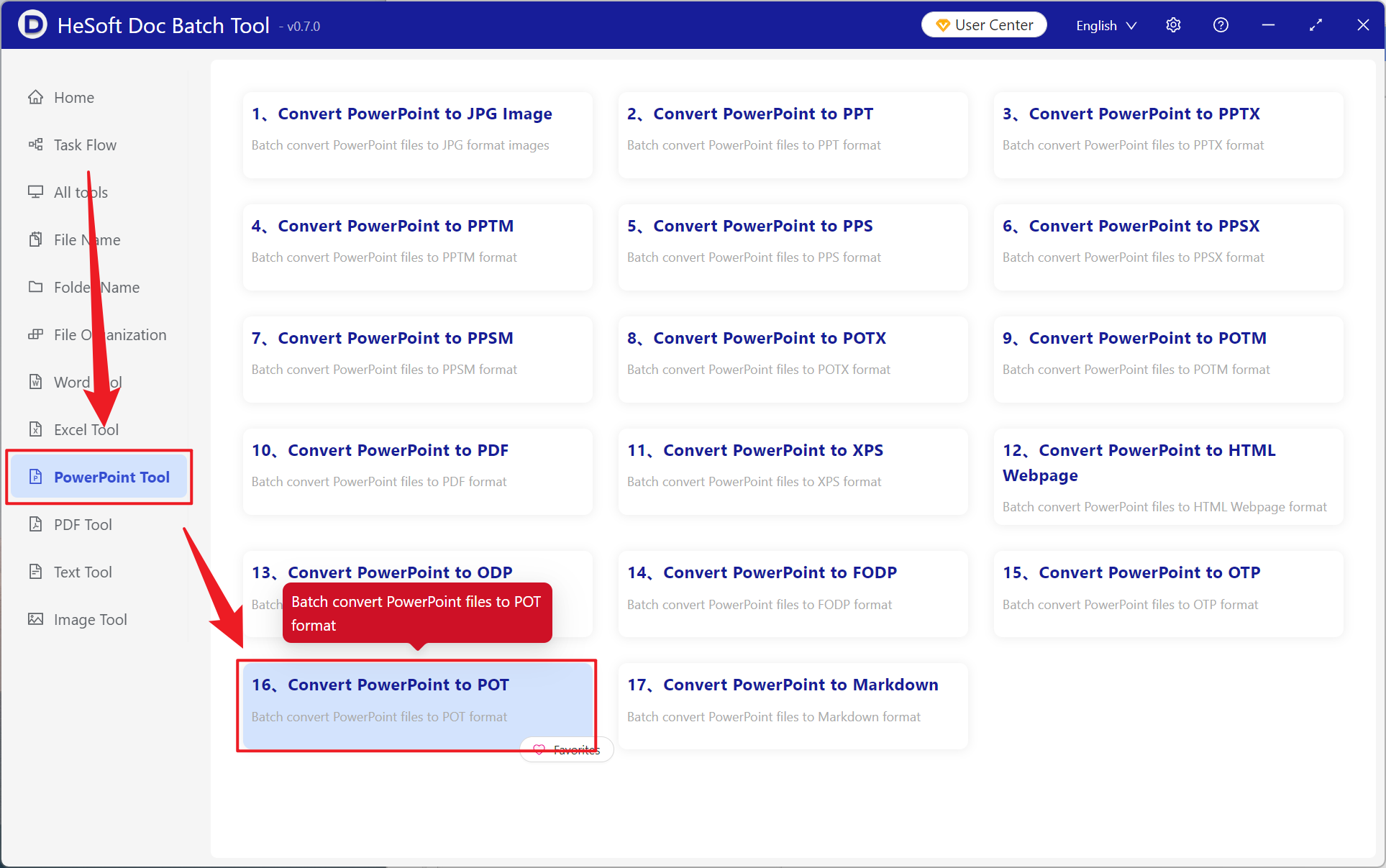This screenshot has height=868, width=1386.
Task: Open Convert PowerPoint to HTML Webpage
Action: pos(1168,476)
